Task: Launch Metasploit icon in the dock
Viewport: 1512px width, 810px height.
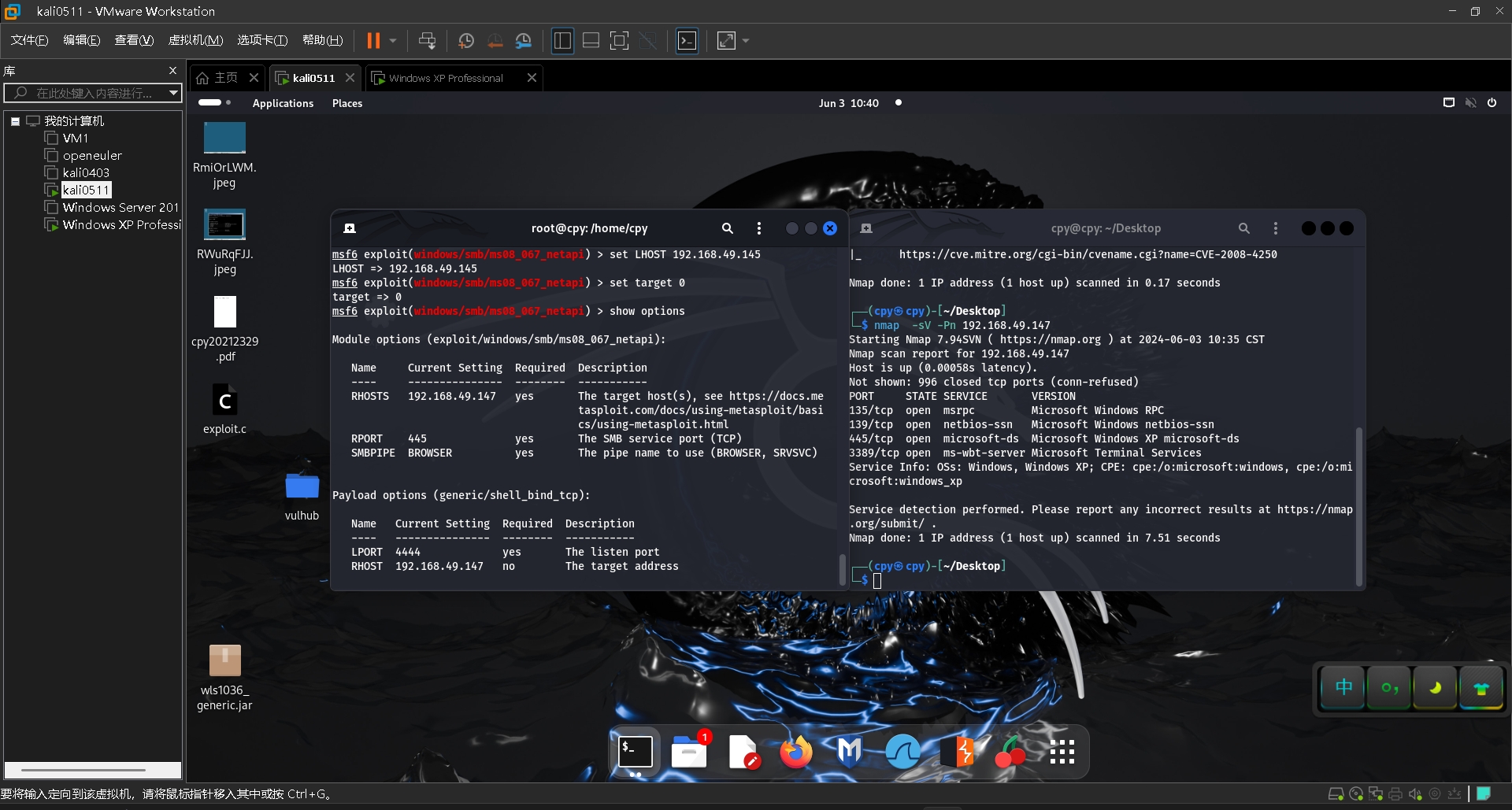Action: (x=849, y=752)
